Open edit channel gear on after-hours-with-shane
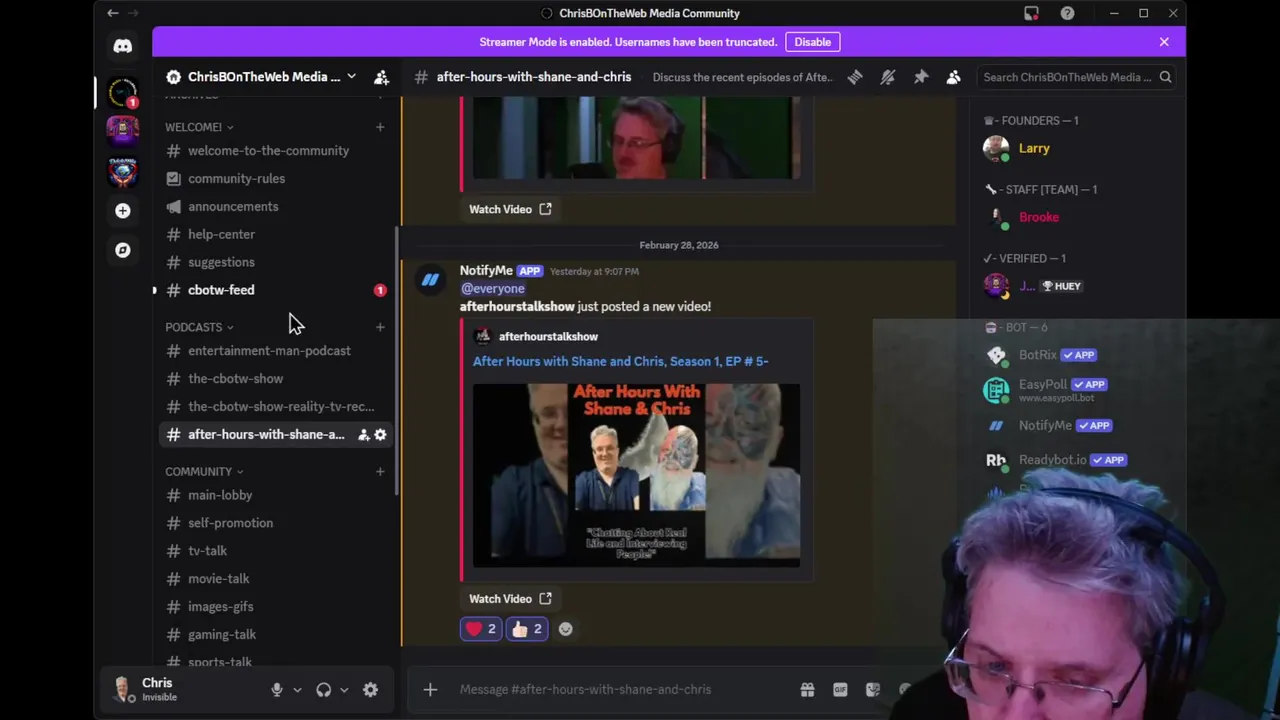This screenshot has height=720, width=1280. 380,435
